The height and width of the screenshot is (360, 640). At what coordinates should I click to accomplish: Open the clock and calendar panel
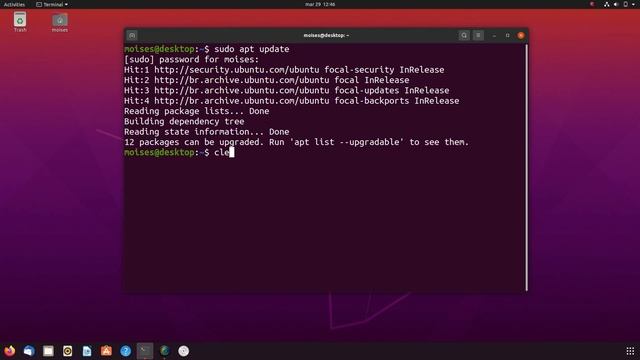[320, 4]
